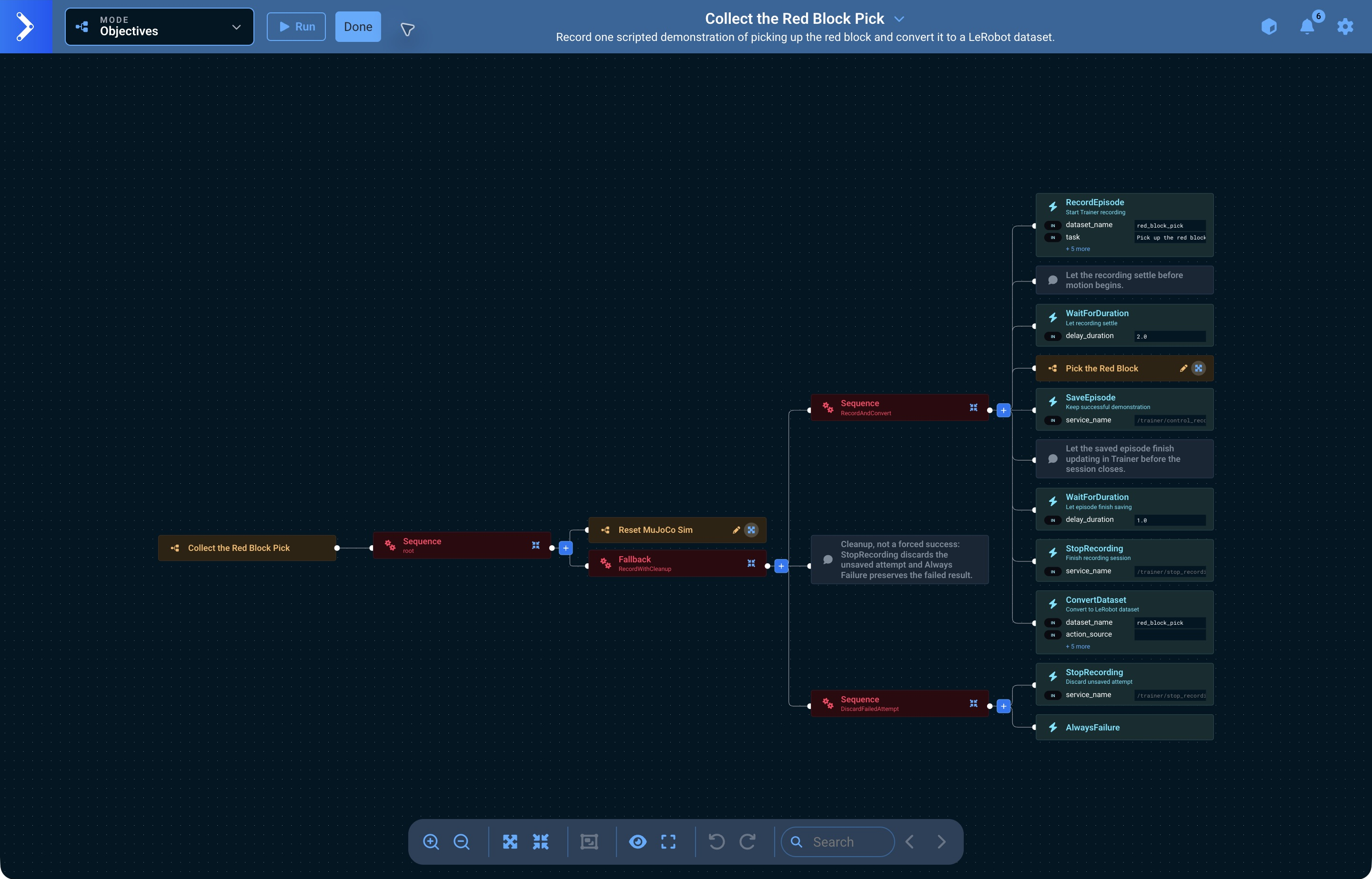The image size is (1372, 879).
Task: Expand the Reset MuJoCo Sim subtree
Action: point(751,530)
